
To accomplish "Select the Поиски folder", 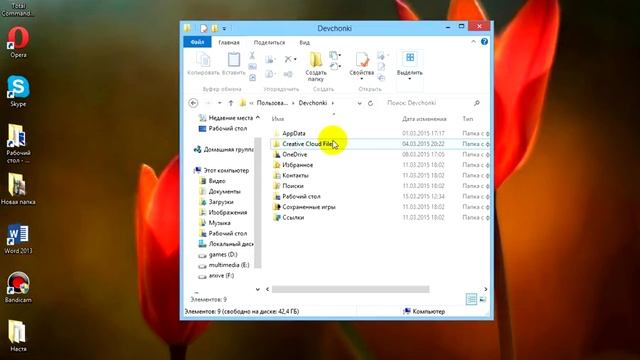I will click(293, 186).
